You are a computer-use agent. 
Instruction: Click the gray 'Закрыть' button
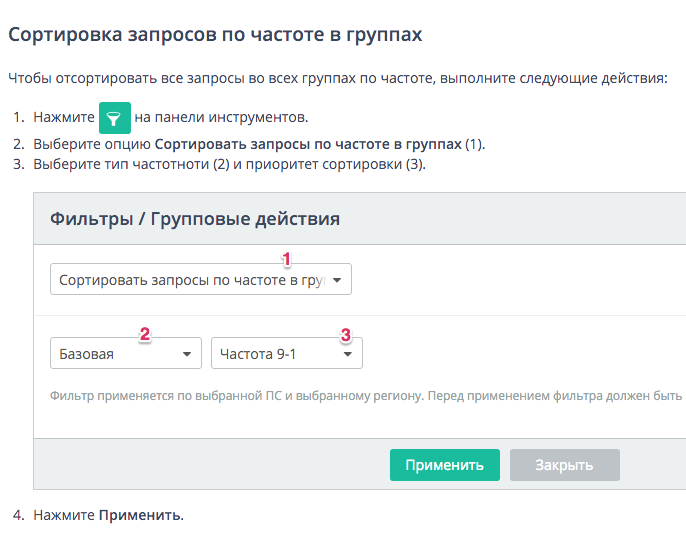click(564, 465)
